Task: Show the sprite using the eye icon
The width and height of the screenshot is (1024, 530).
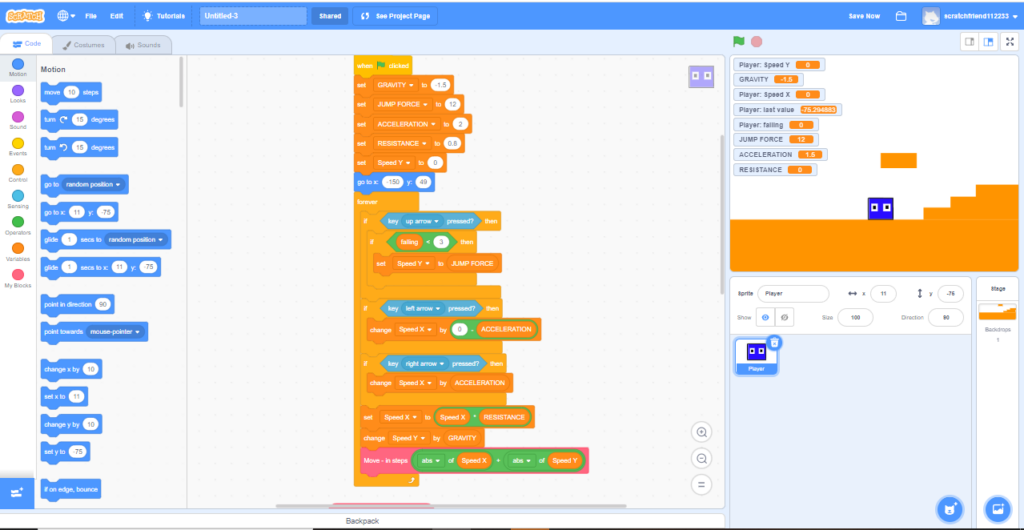Action: click(x=765, y=317)
